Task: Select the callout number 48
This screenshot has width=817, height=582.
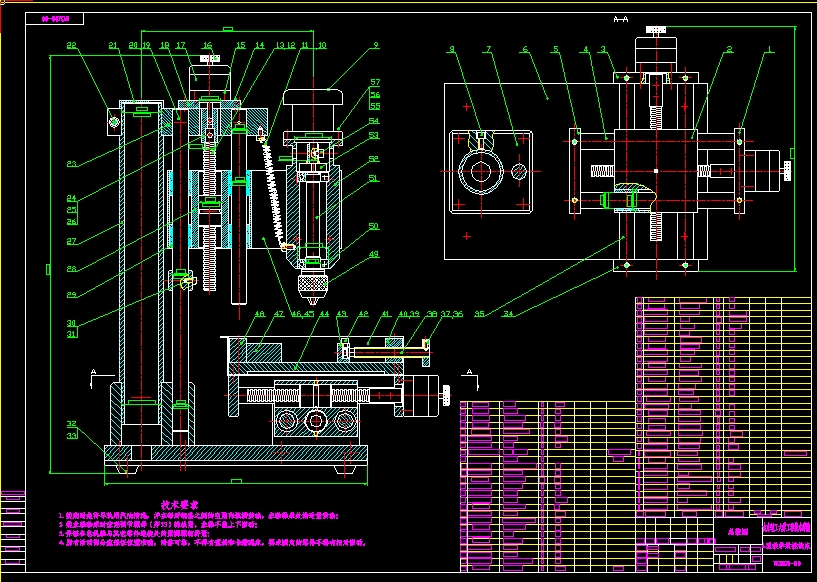Action: (x=259, y=314)
